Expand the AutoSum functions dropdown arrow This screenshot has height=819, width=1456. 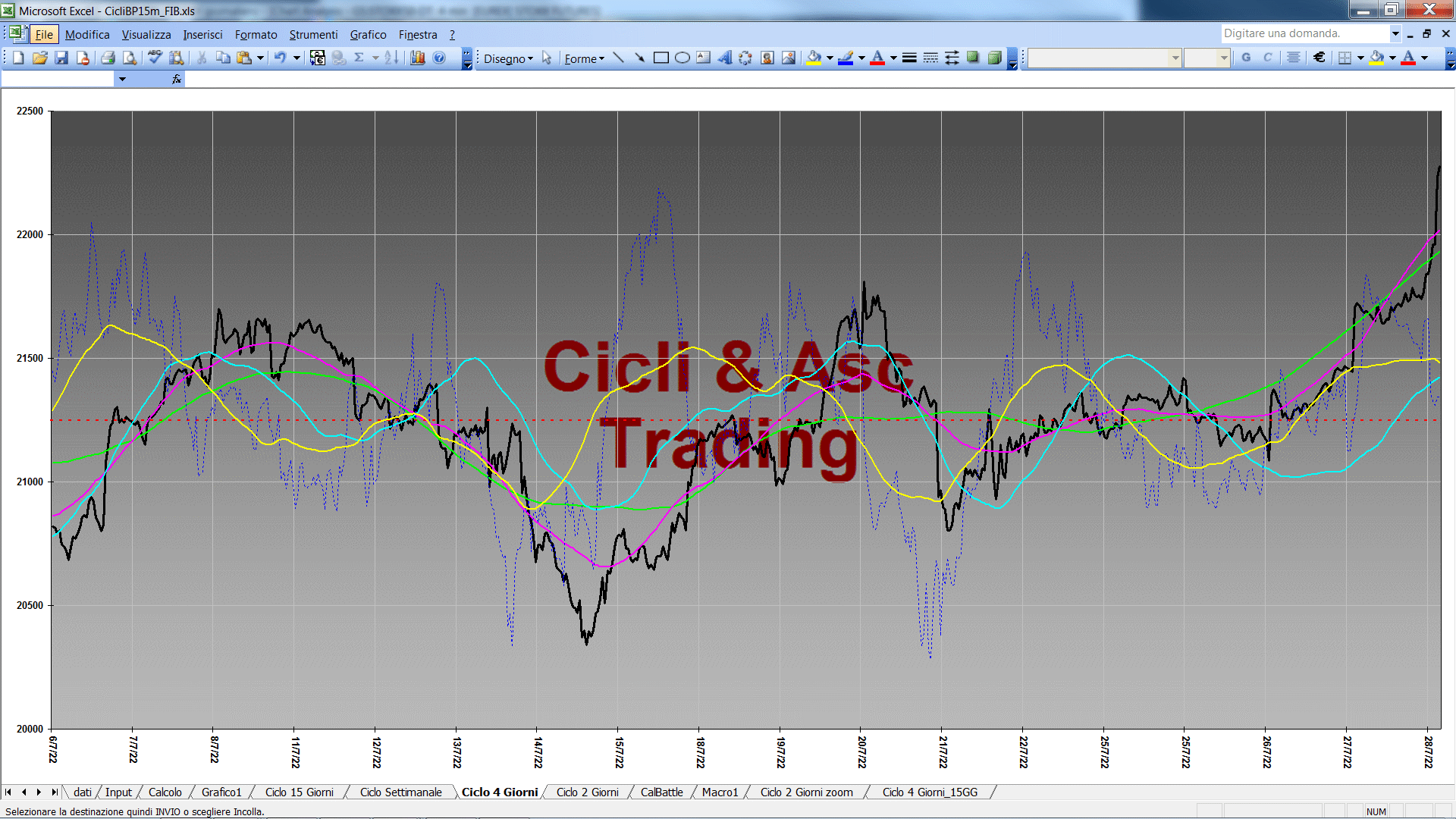coord(375,58)
